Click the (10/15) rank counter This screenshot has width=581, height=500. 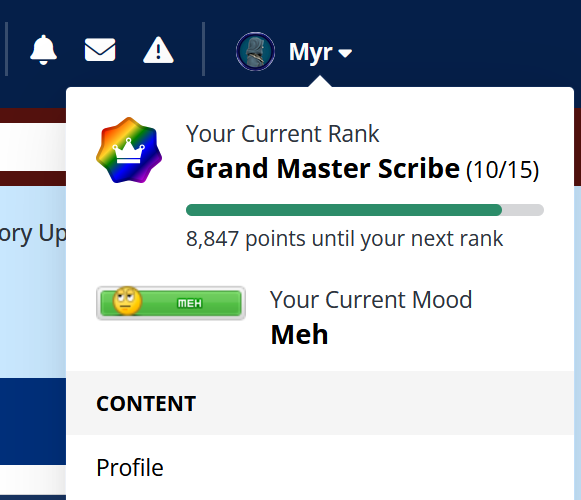click(502, 170)
